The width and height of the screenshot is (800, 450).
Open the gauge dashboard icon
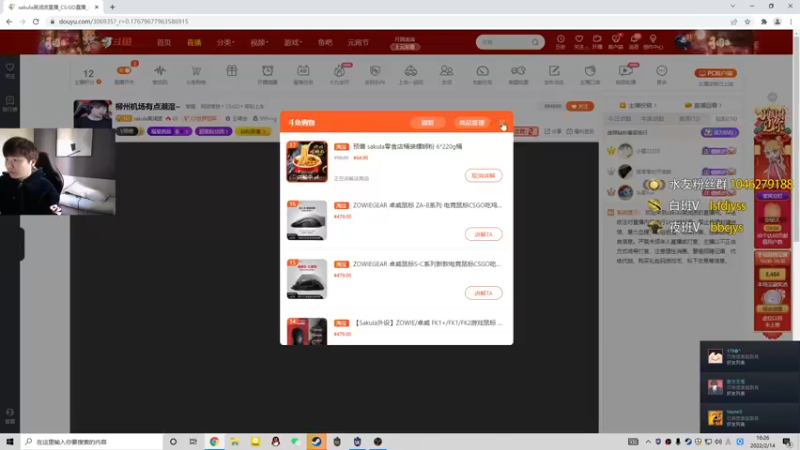pos(483,71)
